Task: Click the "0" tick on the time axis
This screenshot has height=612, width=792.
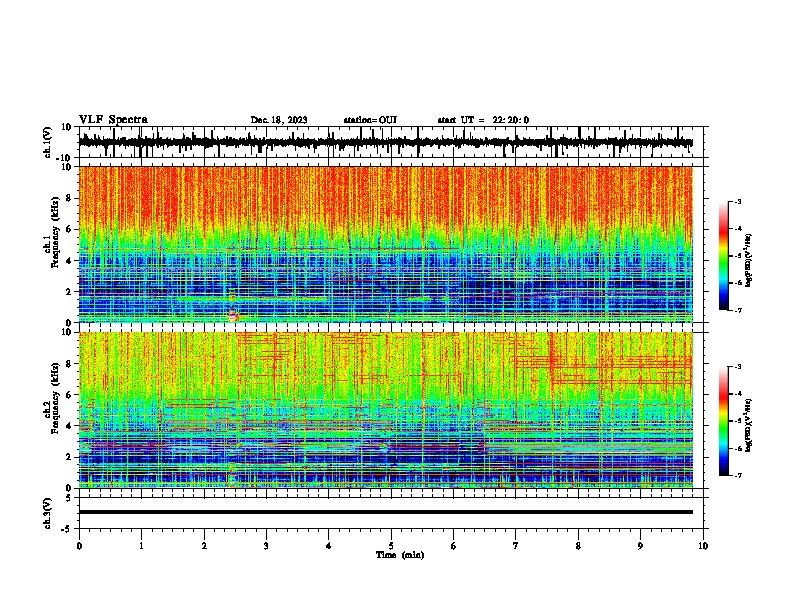Action: point(79,546)
